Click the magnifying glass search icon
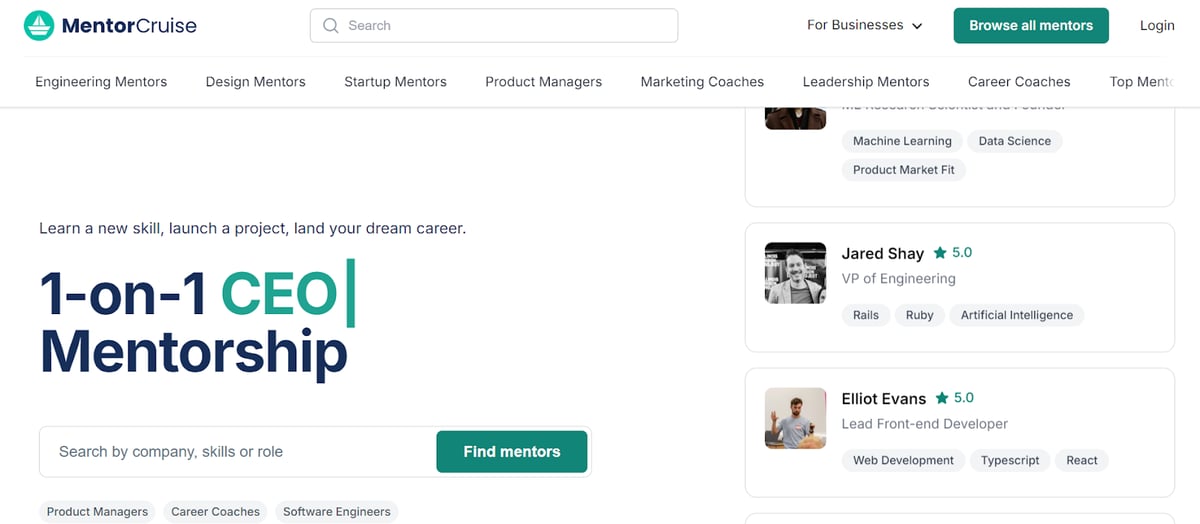Viewport: 1200px width, 524px height. coord(331,26)
